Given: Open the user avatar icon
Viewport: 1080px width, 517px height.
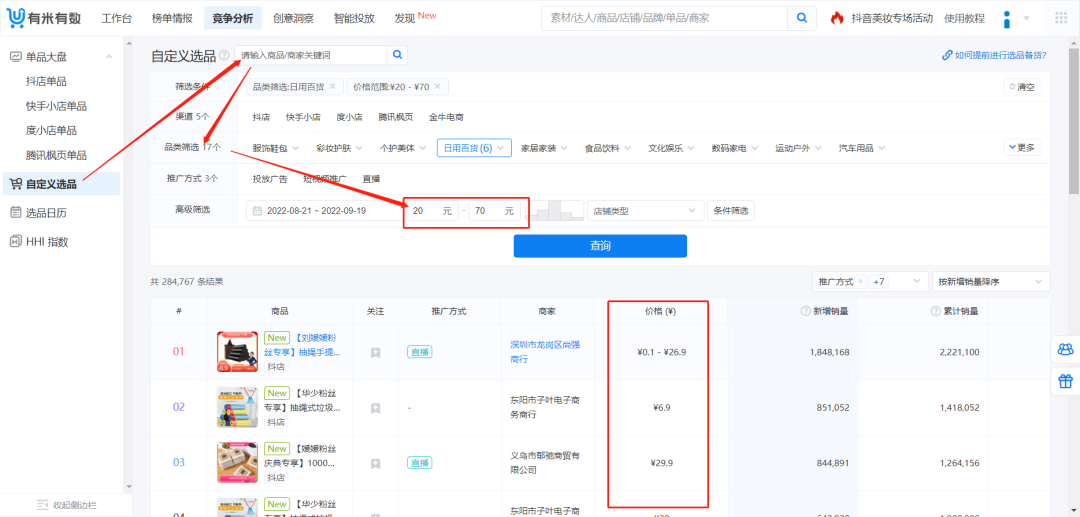Looking at the screenshot, I should (1007, 19).
